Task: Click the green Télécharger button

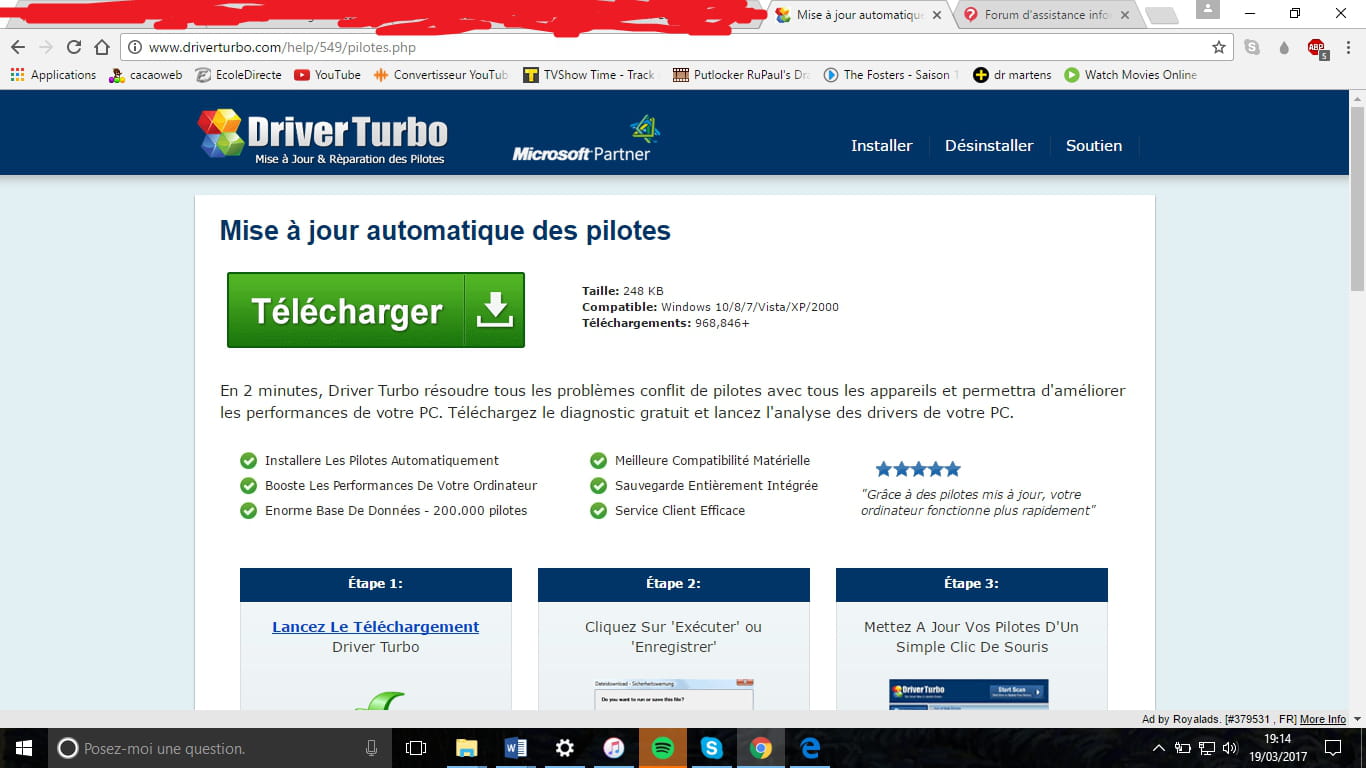Action: [376, 310]
